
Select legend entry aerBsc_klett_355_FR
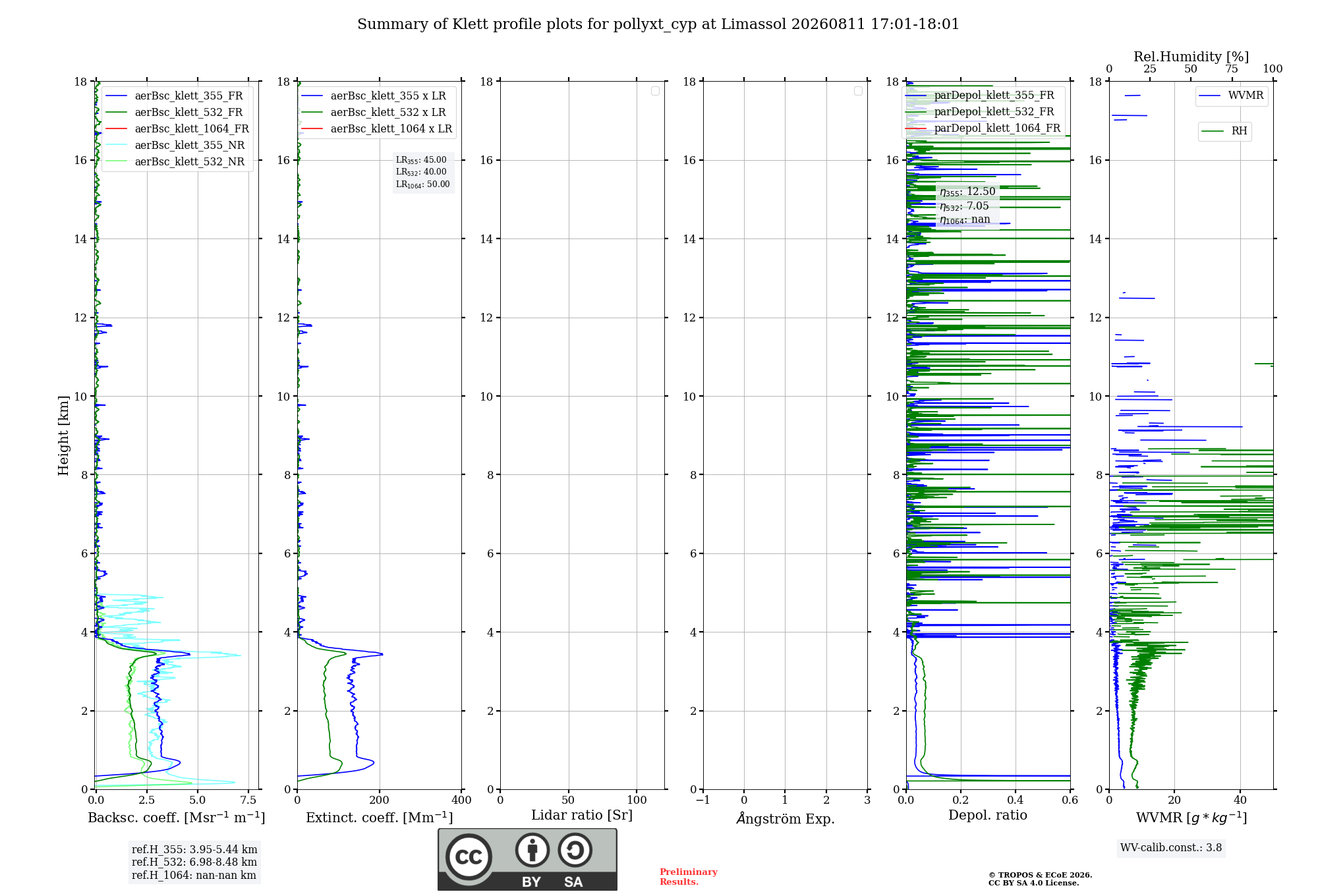coord(188,96)
